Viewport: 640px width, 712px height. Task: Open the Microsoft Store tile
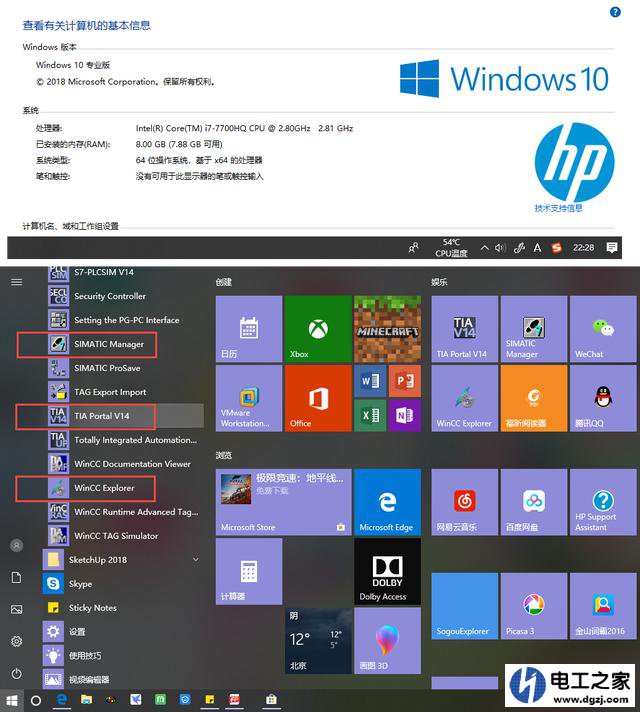(283, 502)
